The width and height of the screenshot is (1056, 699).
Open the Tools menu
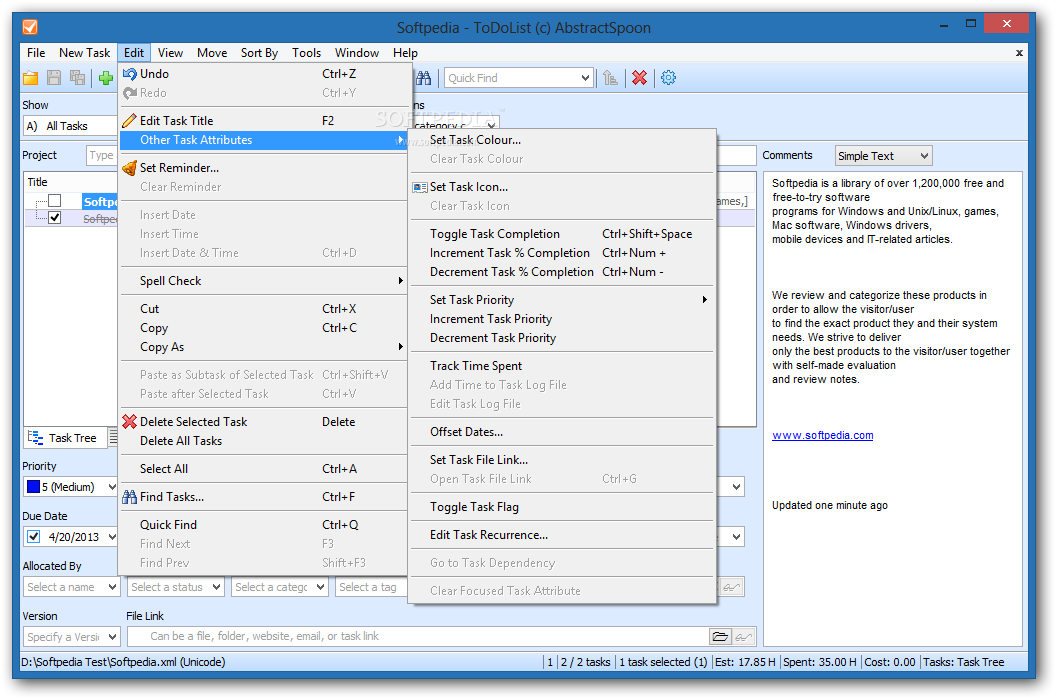click(306, 53)
